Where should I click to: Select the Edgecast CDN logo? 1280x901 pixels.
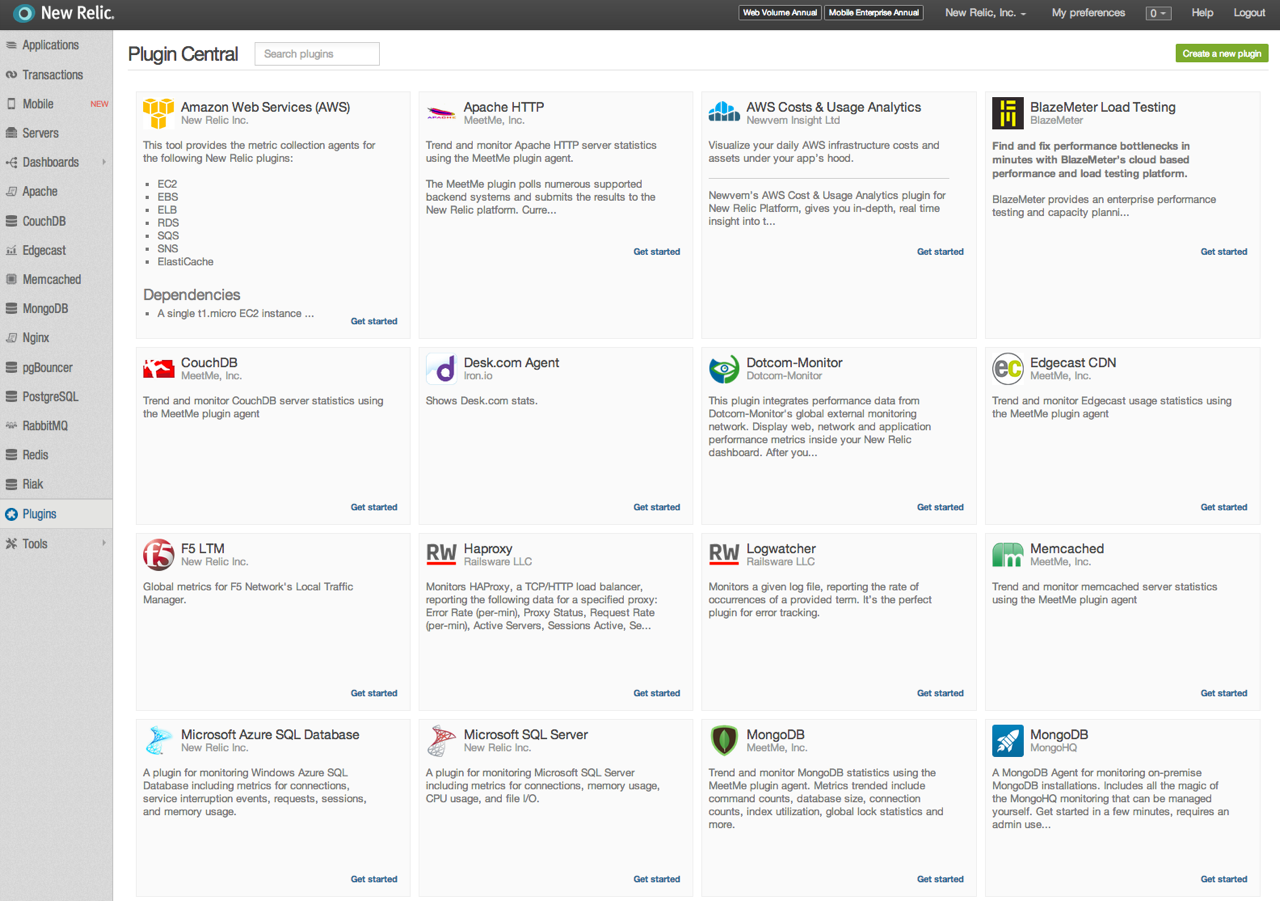coord(1008,369)
